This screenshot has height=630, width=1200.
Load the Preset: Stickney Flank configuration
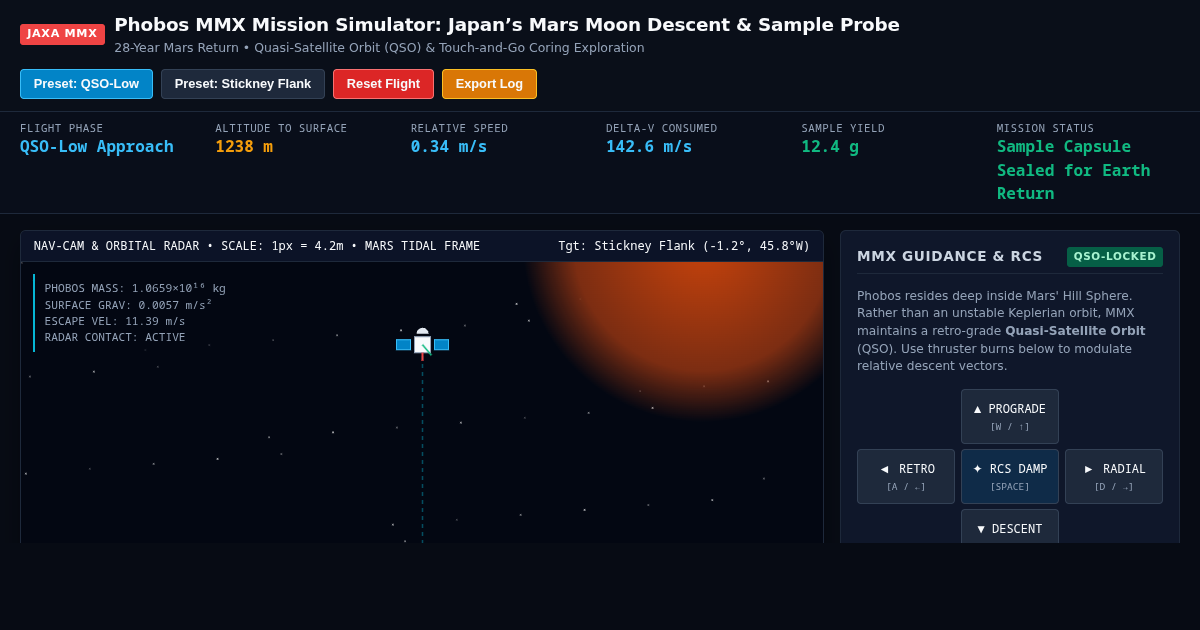(243, 84)
